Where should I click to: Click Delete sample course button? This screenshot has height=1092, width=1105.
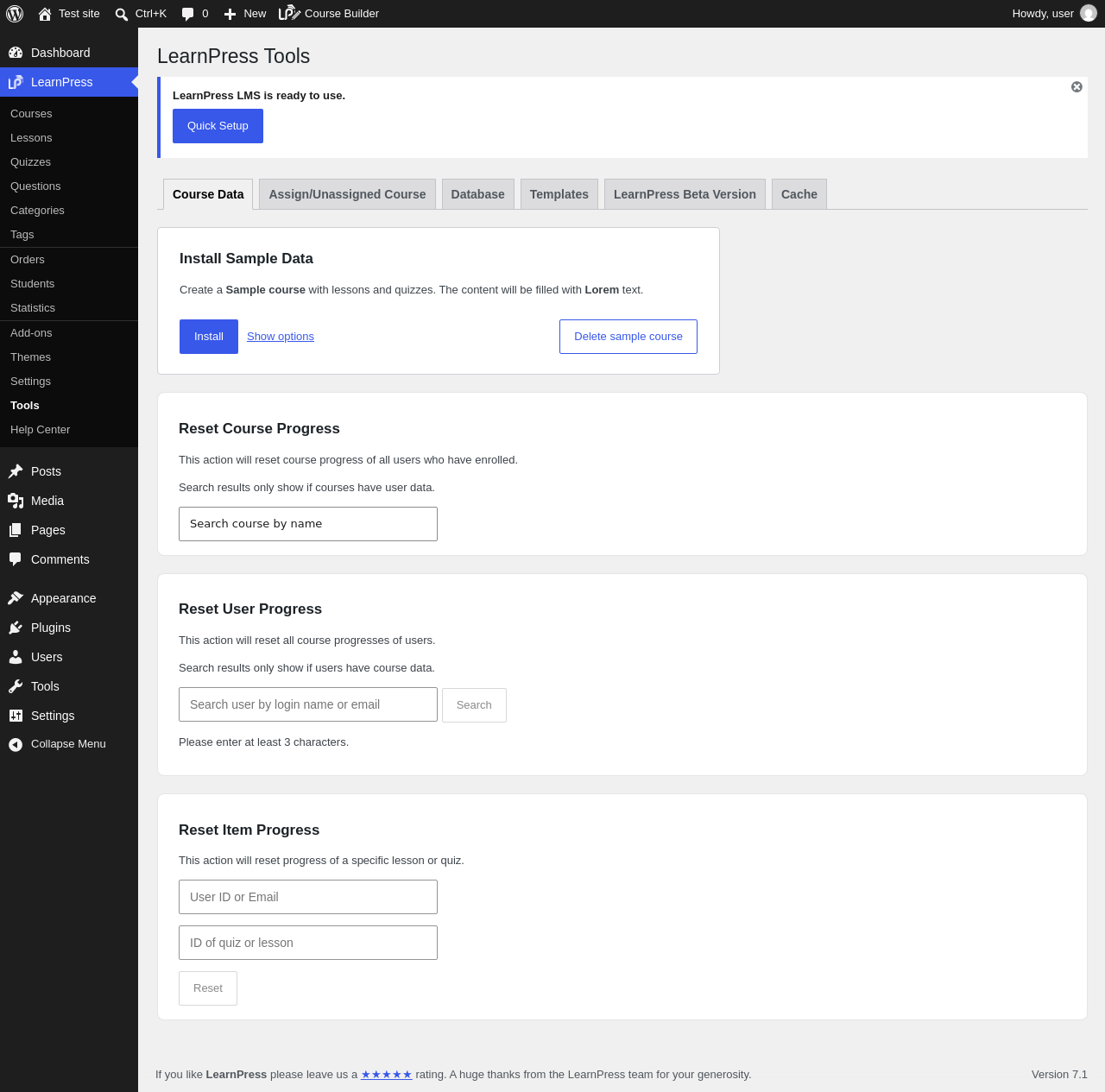tap(628, 337)
